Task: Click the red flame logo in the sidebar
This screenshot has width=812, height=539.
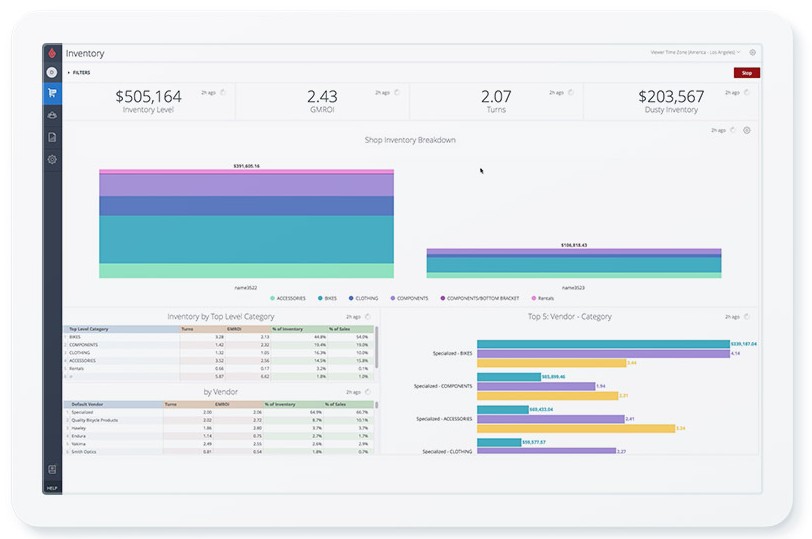Action: pos(52,53)
